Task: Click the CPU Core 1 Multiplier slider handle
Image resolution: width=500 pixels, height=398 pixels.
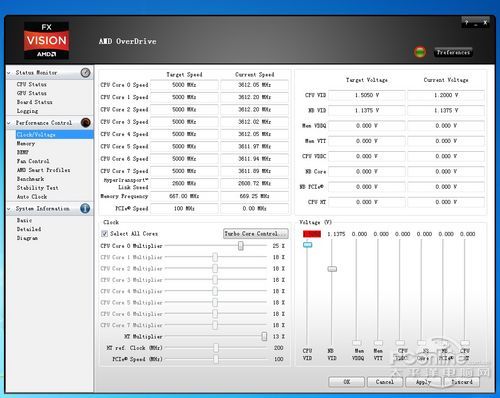Action: point(215,257)
